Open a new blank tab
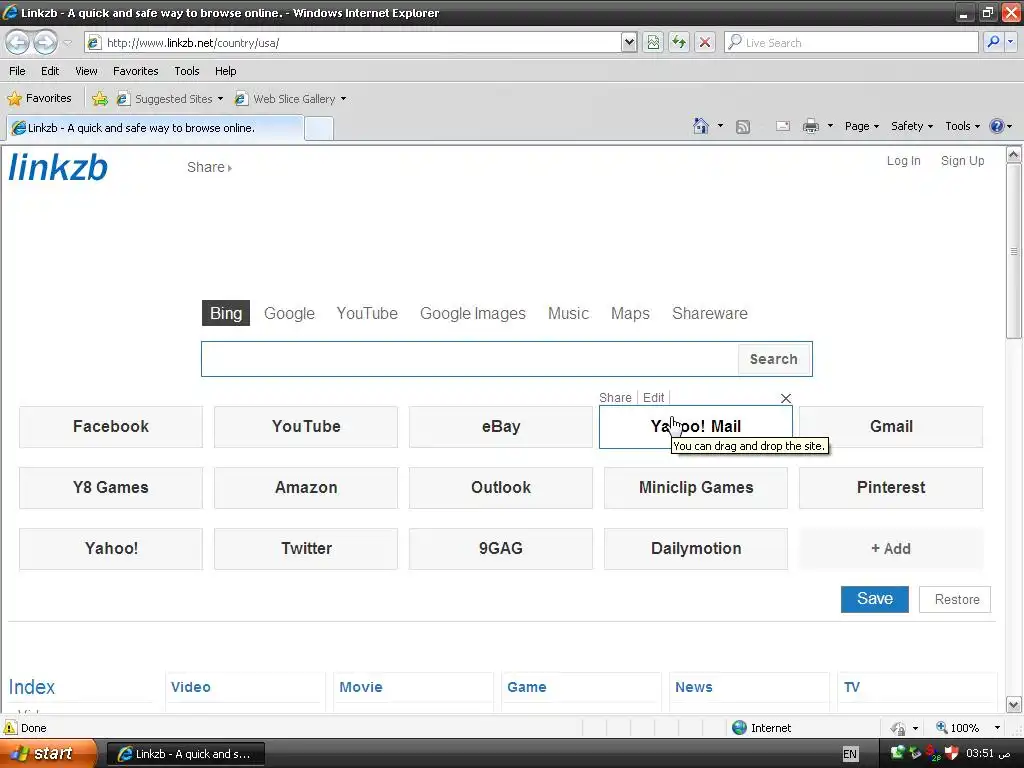 pos(319,128)
